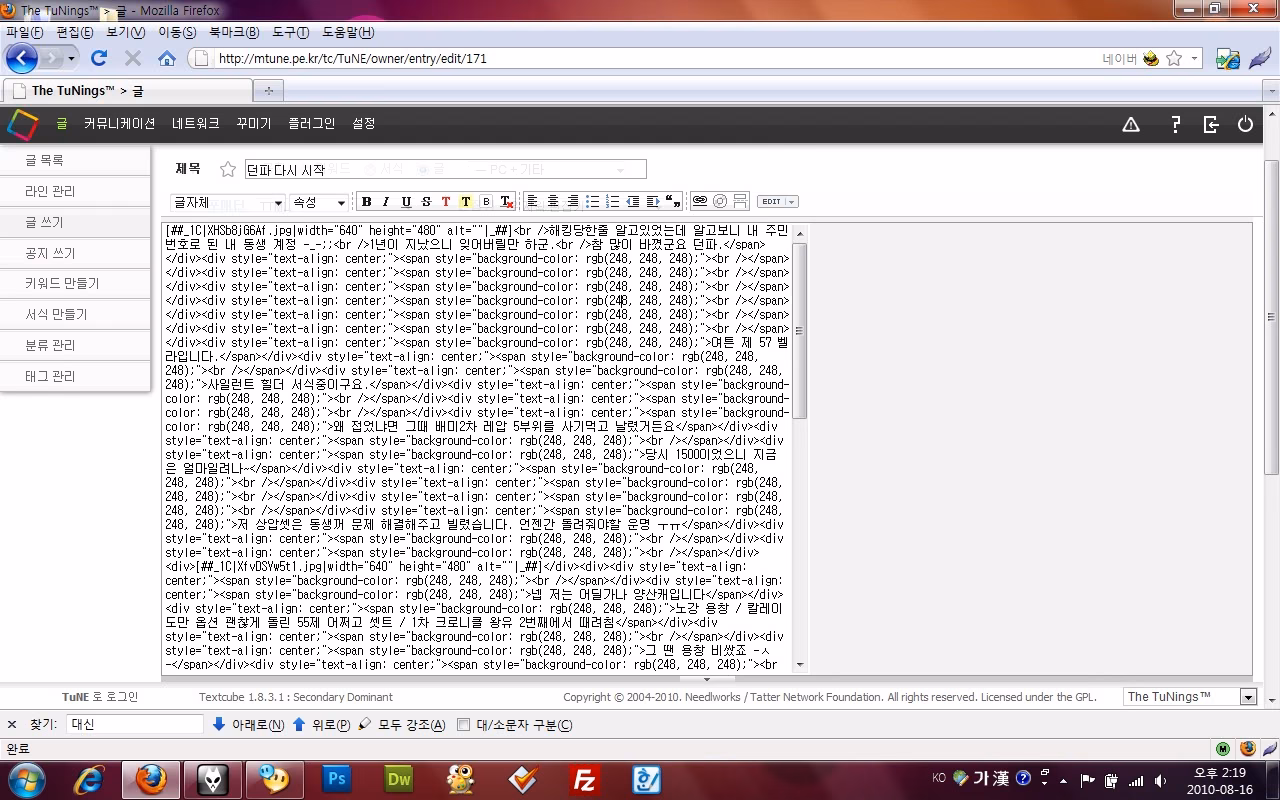
Task: Open the 속성 dropdown
Action: [x=319, y=202]
